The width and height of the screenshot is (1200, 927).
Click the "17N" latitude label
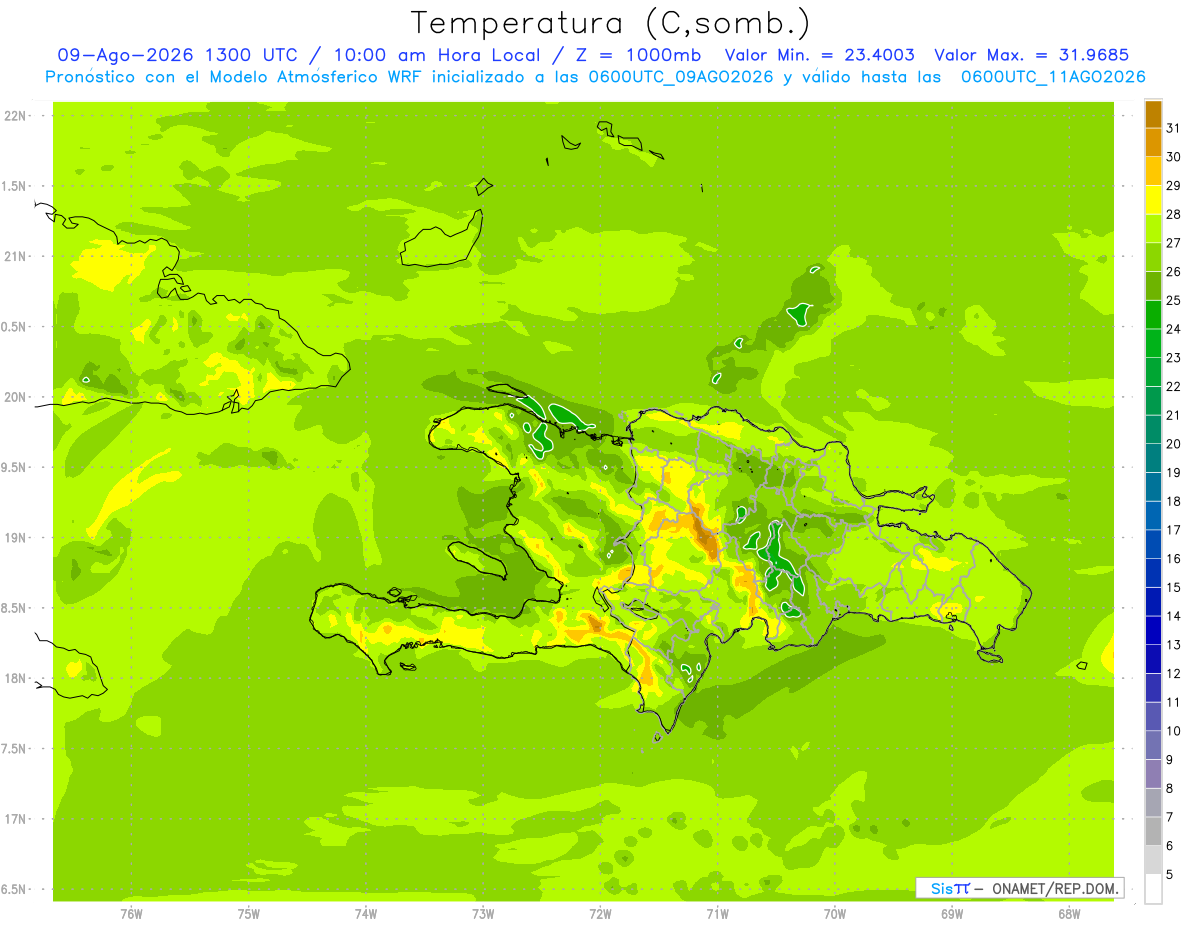click(x=16, y=819)
